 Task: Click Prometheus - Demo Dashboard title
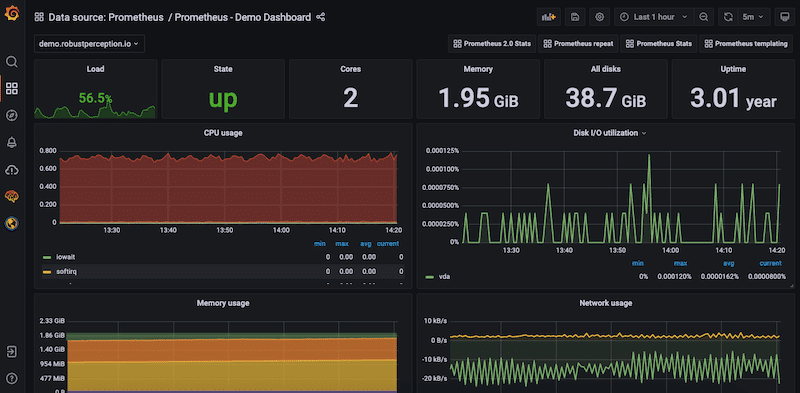tap(243, 17)
